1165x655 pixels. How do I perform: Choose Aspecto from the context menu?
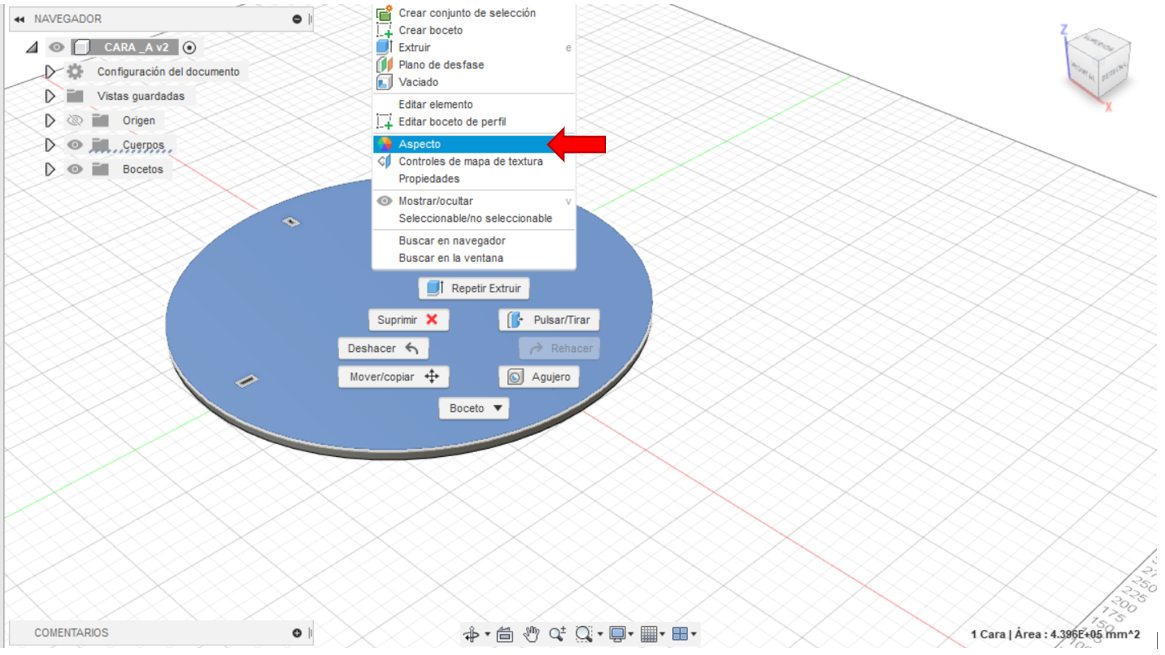click(473, 144)
